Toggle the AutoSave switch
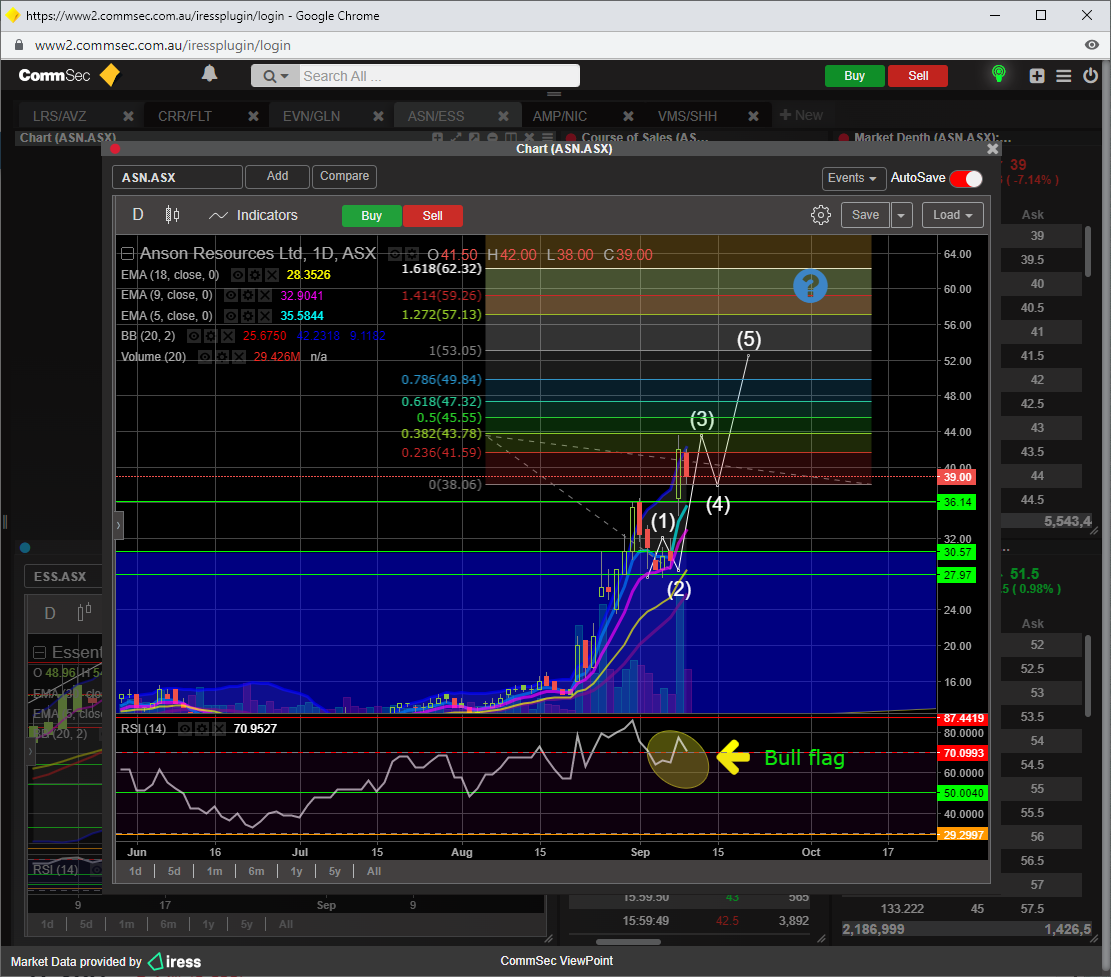1111x977 pixels. [x=965, y=178]
